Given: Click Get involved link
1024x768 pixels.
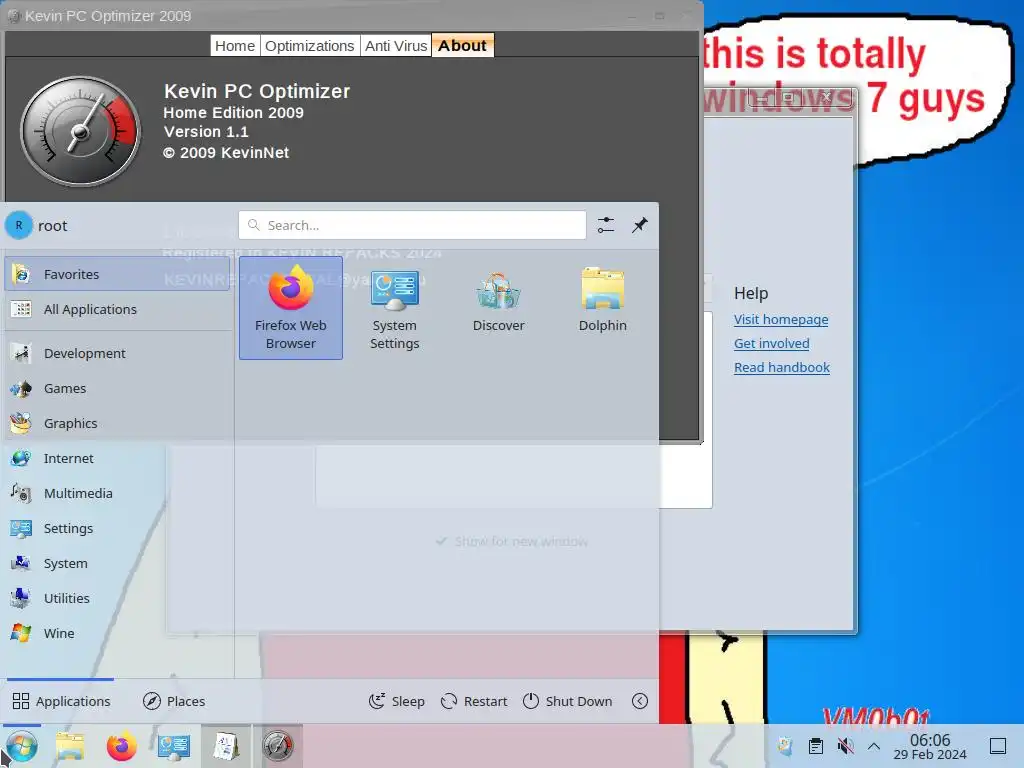Looking at the screenshot, I should 771,344.
